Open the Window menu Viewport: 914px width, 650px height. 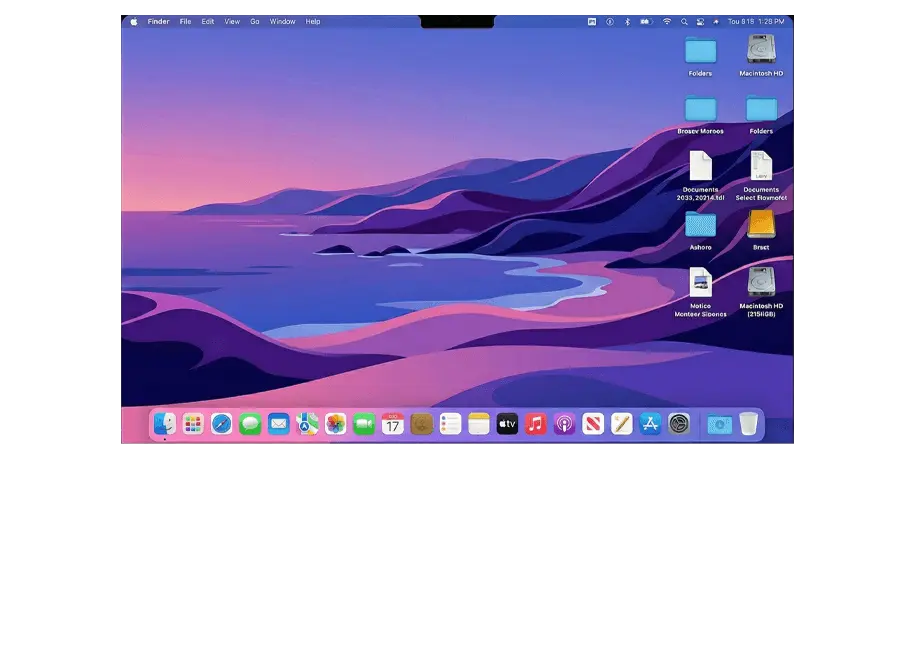pyautogui.click(x=282, y=21)
